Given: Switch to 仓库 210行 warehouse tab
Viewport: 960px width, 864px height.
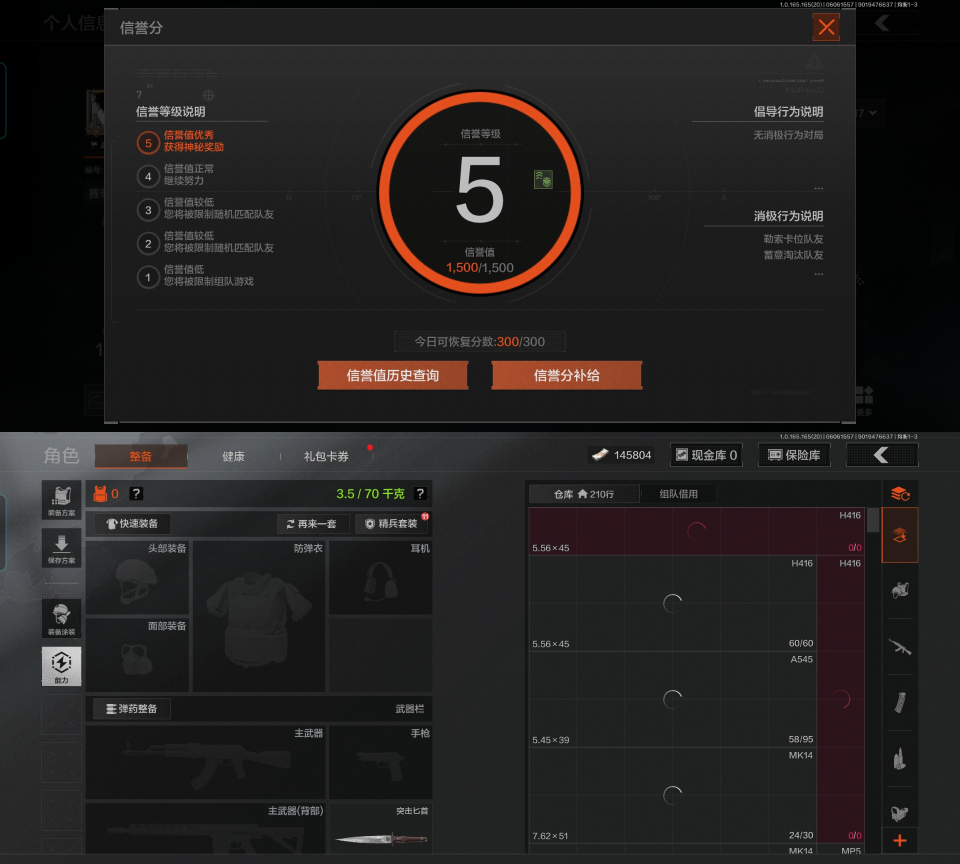Looking at the screenshot, I should click(584, 494).
